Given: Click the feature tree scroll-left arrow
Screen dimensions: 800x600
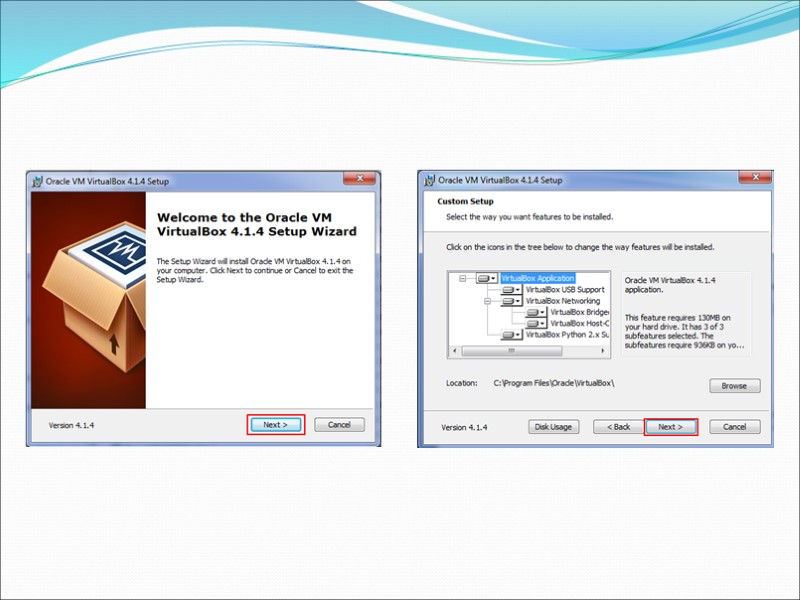Looking at the screenshot, I should point(455,351).
